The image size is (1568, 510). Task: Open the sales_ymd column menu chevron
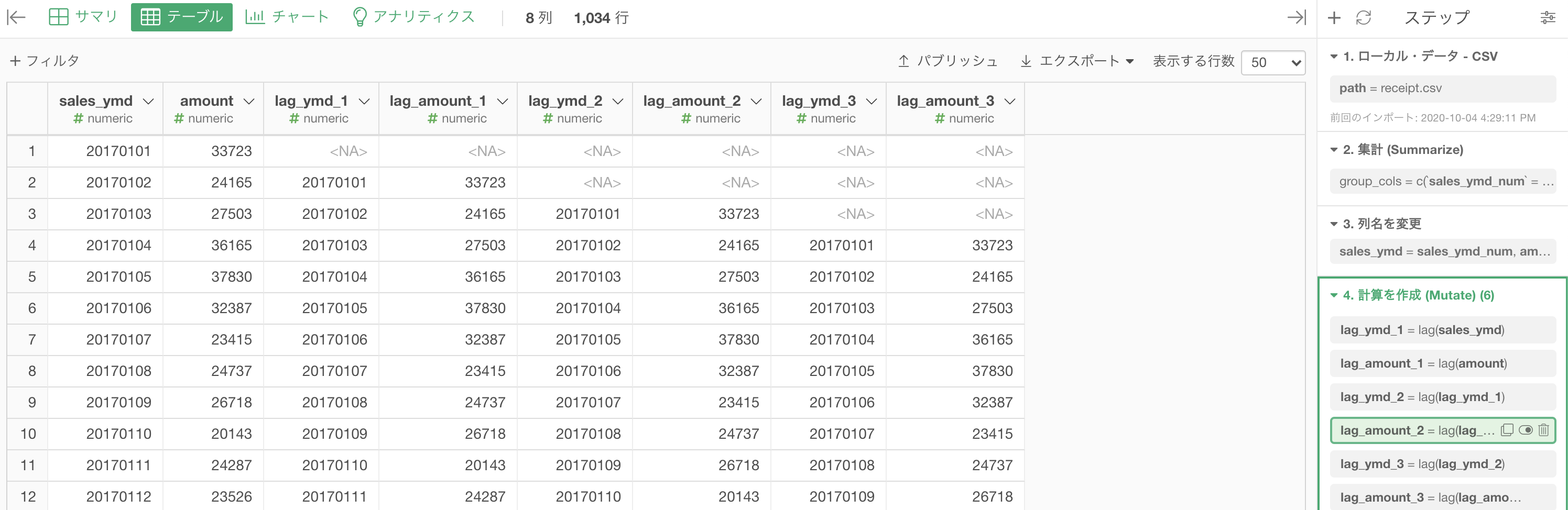148,102
